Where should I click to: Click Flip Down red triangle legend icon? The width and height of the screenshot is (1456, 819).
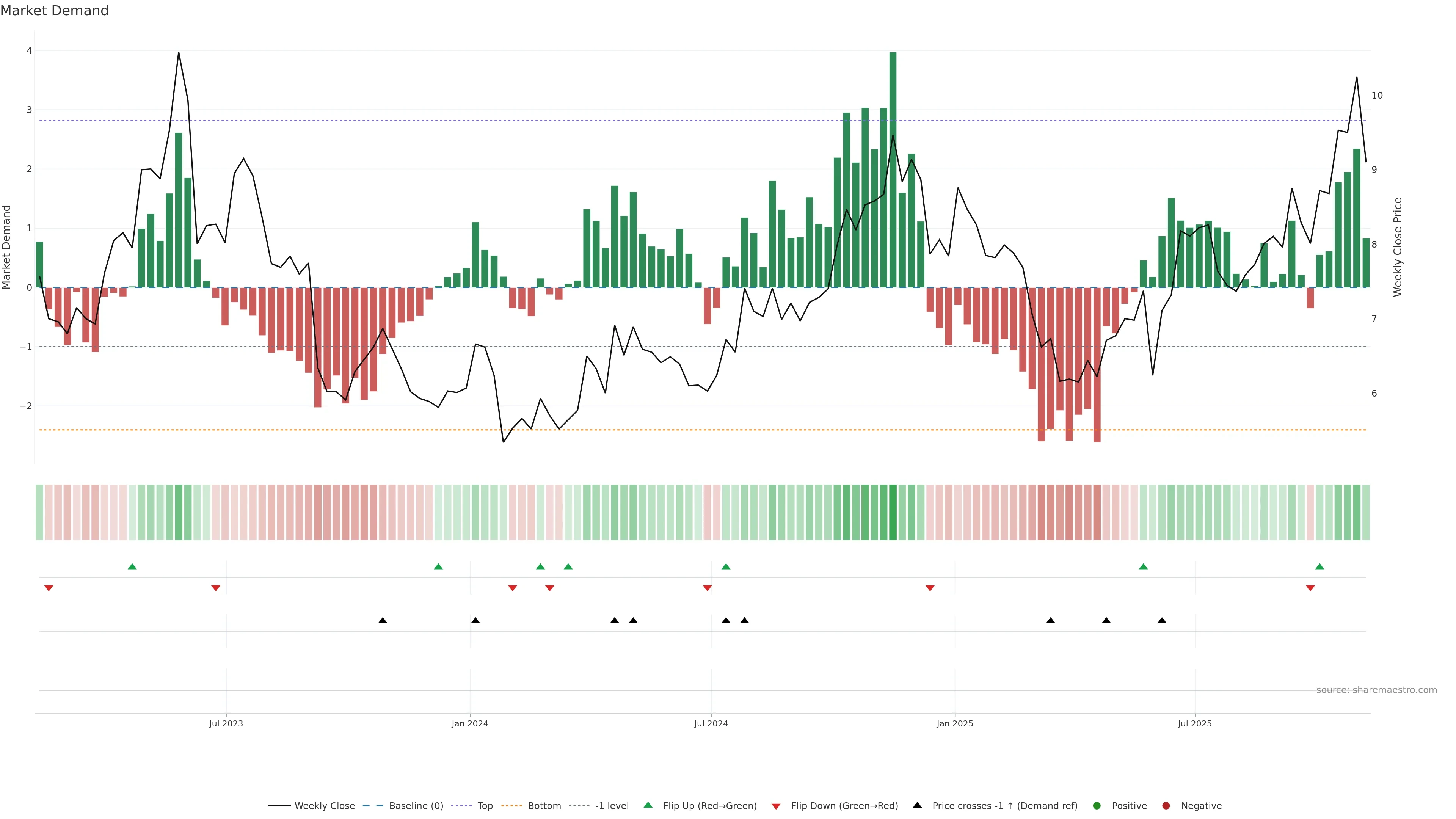(776, 806)
